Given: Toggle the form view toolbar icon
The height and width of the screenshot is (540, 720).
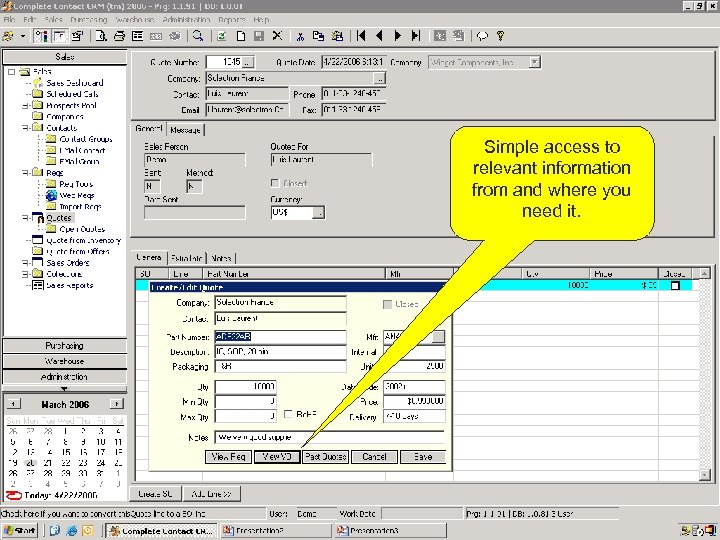Looking at the screenshot, I should pyautogui.click(x=60, y=36).
